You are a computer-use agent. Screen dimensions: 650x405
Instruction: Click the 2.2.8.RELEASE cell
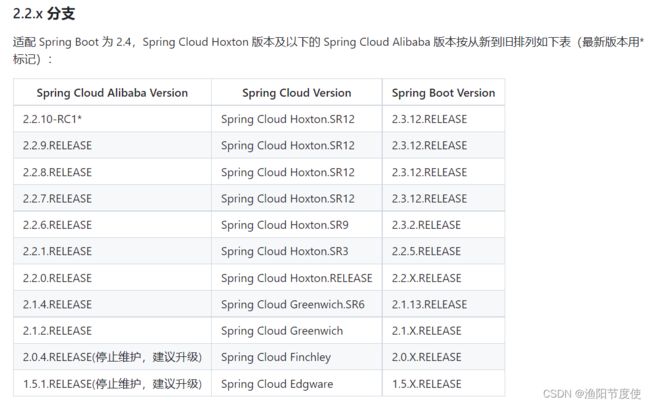click(x=112, y=172)
